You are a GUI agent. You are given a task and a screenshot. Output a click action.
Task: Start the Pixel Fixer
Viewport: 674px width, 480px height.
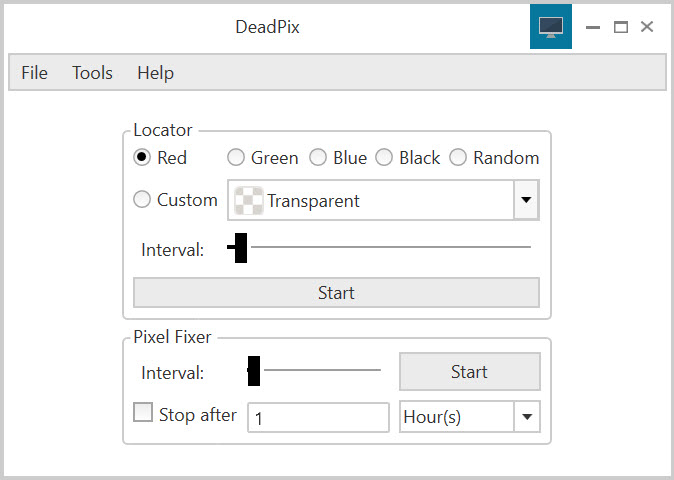click(x=469, y=372)
